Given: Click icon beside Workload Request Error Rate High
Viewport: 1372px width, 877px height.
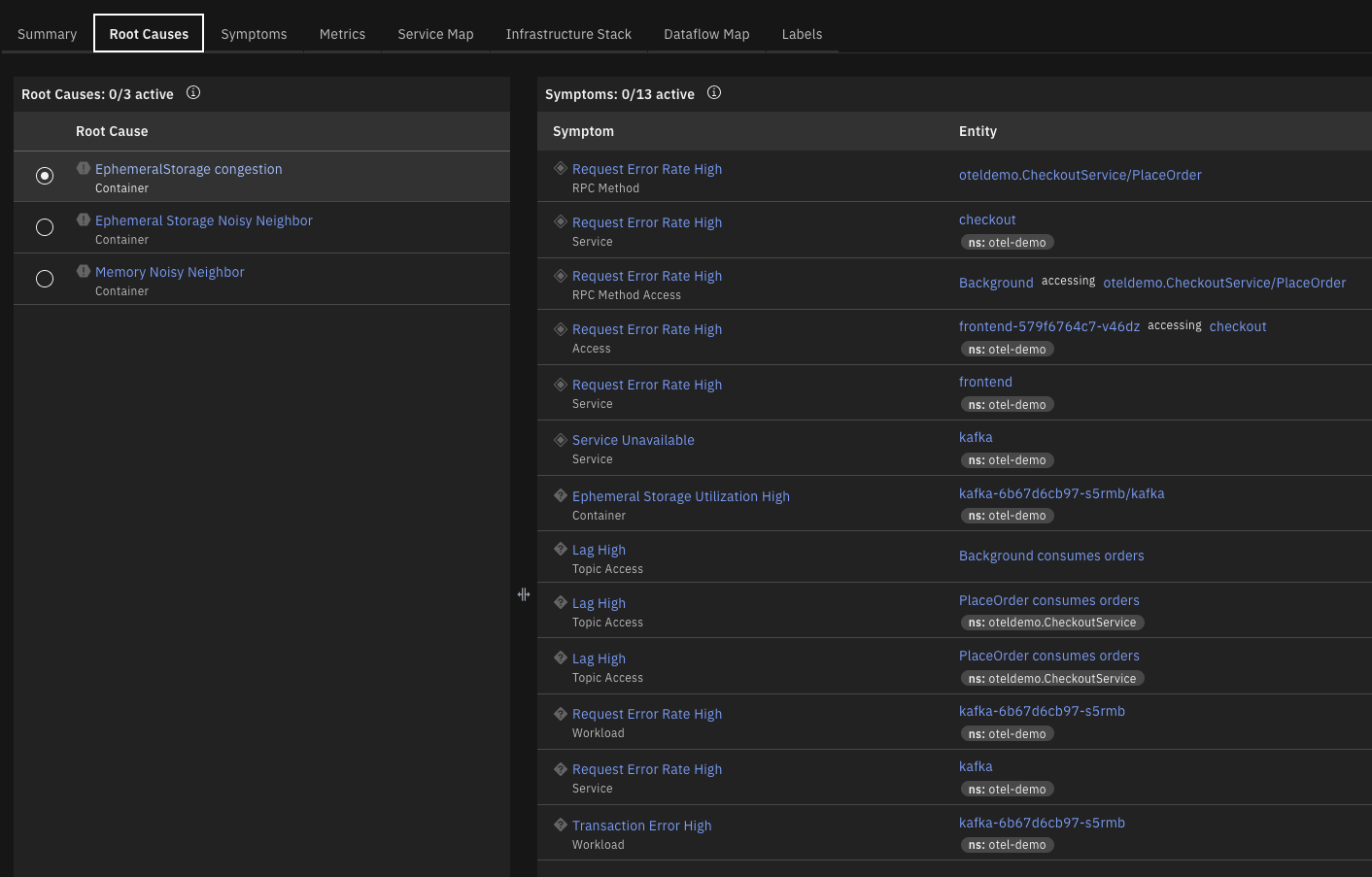Looking at the screenshot, I should coord(561,713).
